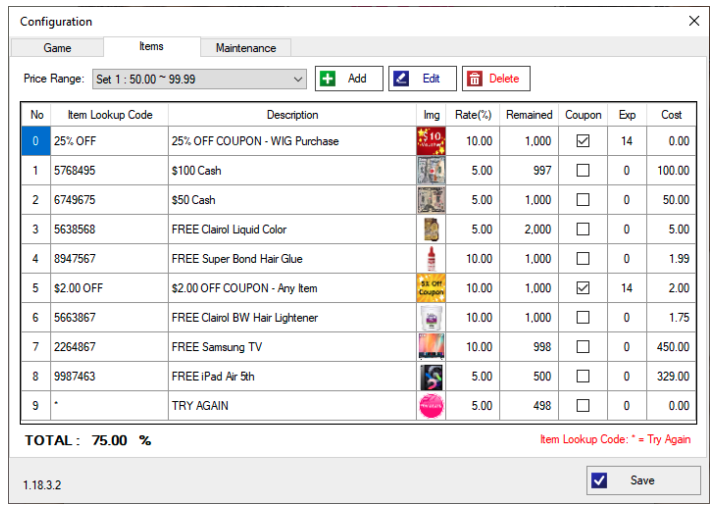
Task: Click the $2.00 OFF COUPON image
Action: point(431,288)
